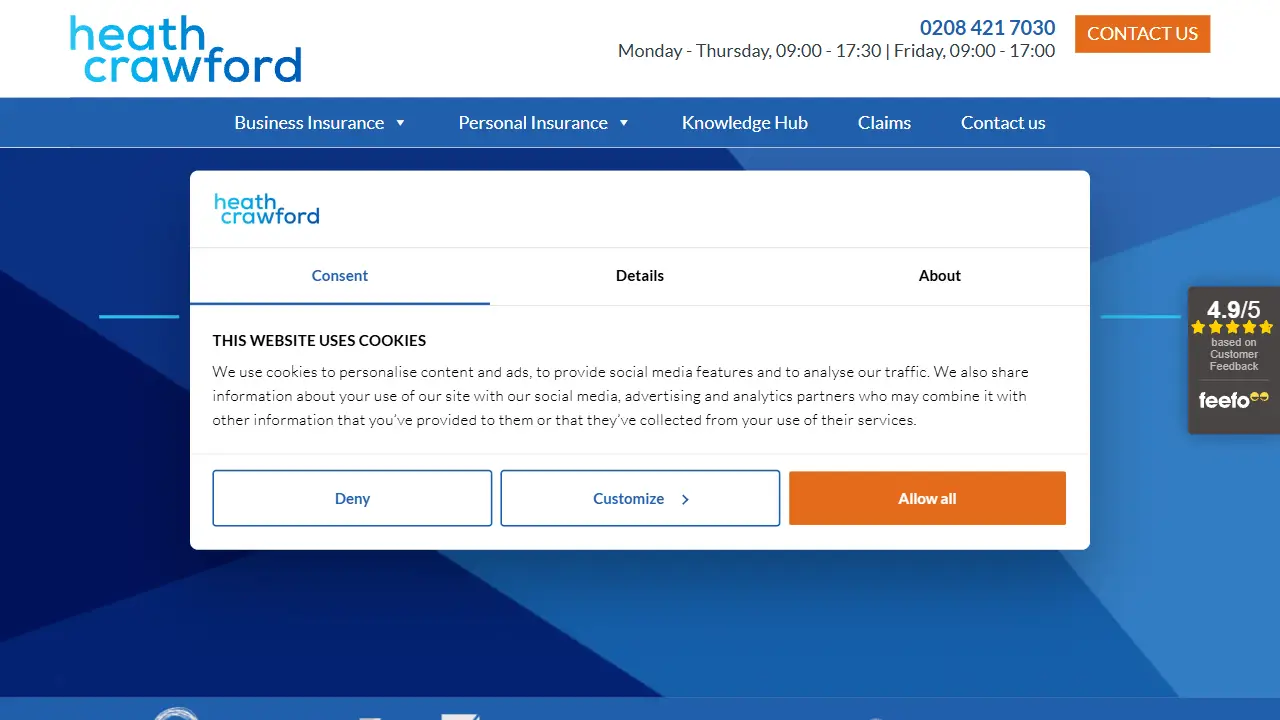Viewport: 1280px width, 720px height.
Task: Click the orange CONTACT US button
Action: point(1142,34)
